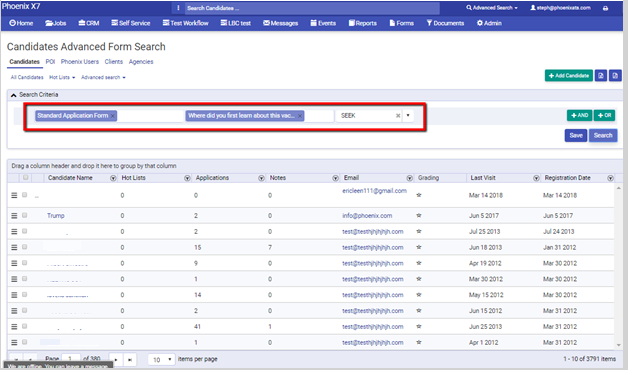Click the Add Candidate button
Image resolution: width=628 pixels, height=370 pixels.
(x=569, y=76)
